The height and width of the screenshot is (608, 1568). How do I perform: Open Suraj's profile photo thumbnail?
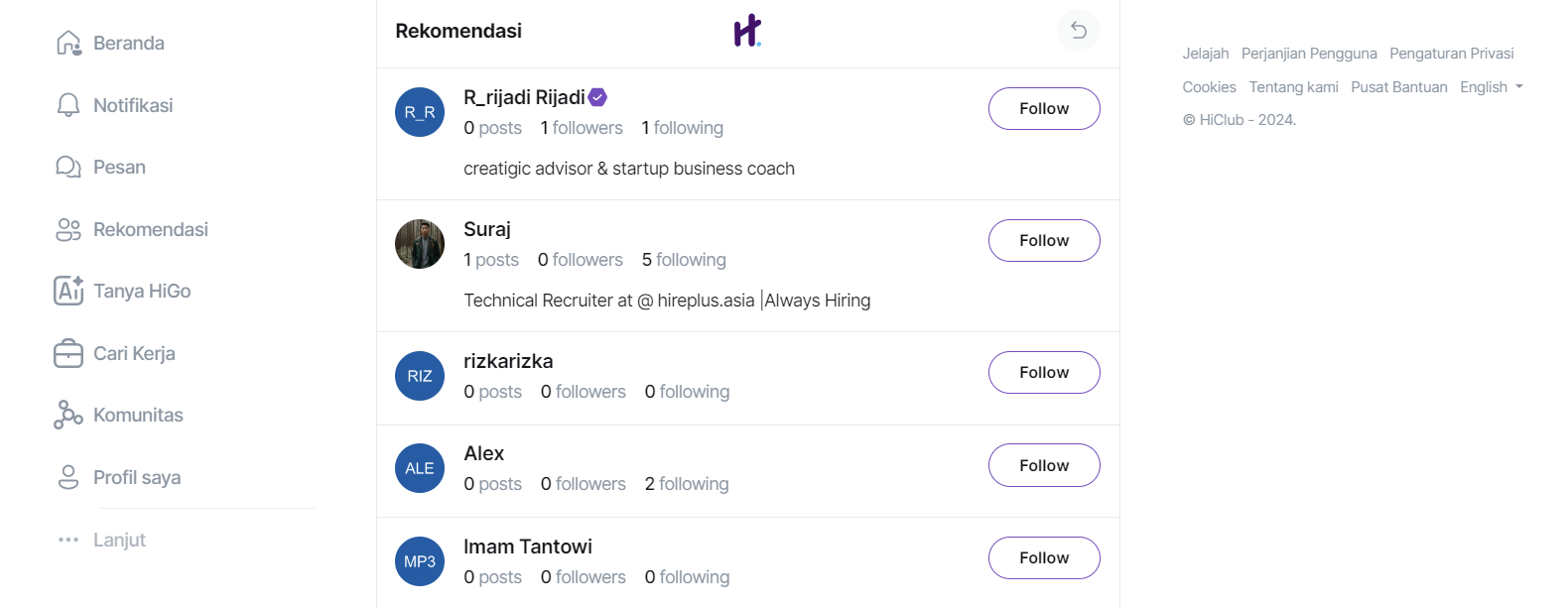[420, 244]
